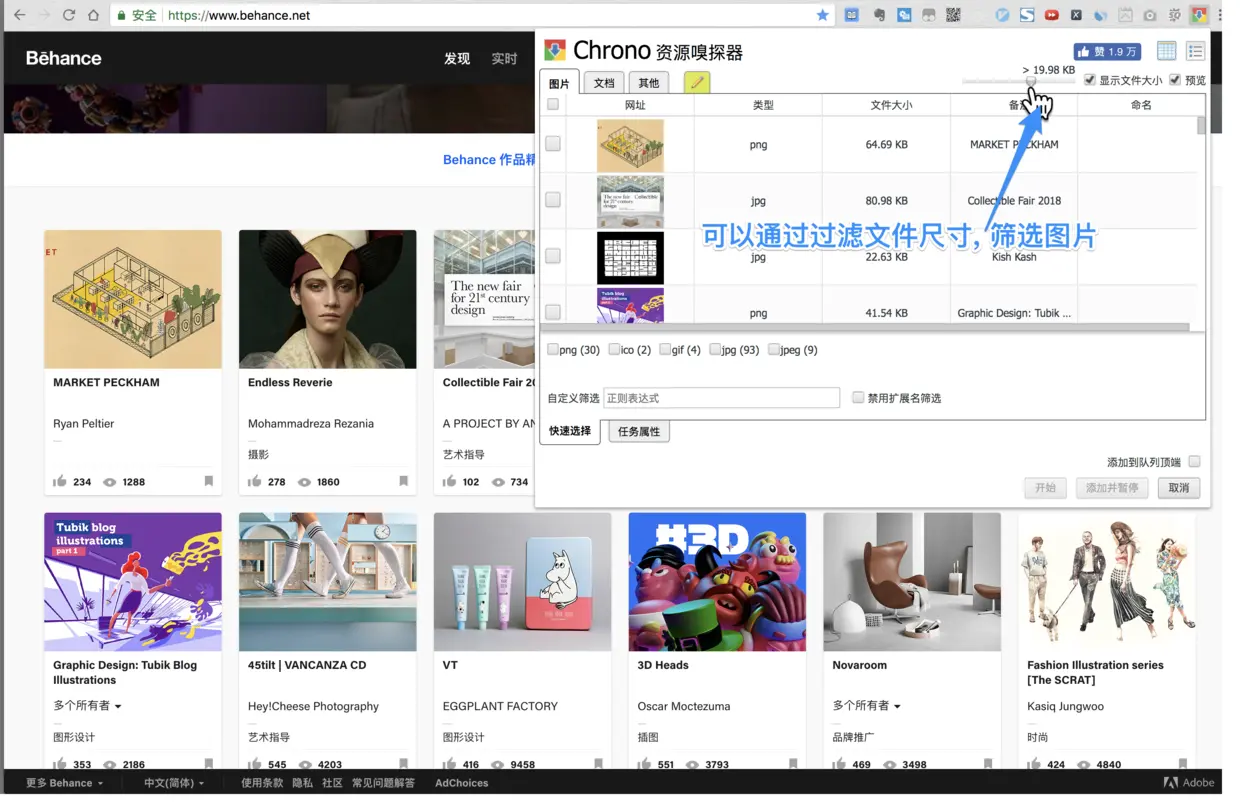
Task: Check the MARKET PECKHAM image row
Action: pyautogui.click(x=553, y=144)
